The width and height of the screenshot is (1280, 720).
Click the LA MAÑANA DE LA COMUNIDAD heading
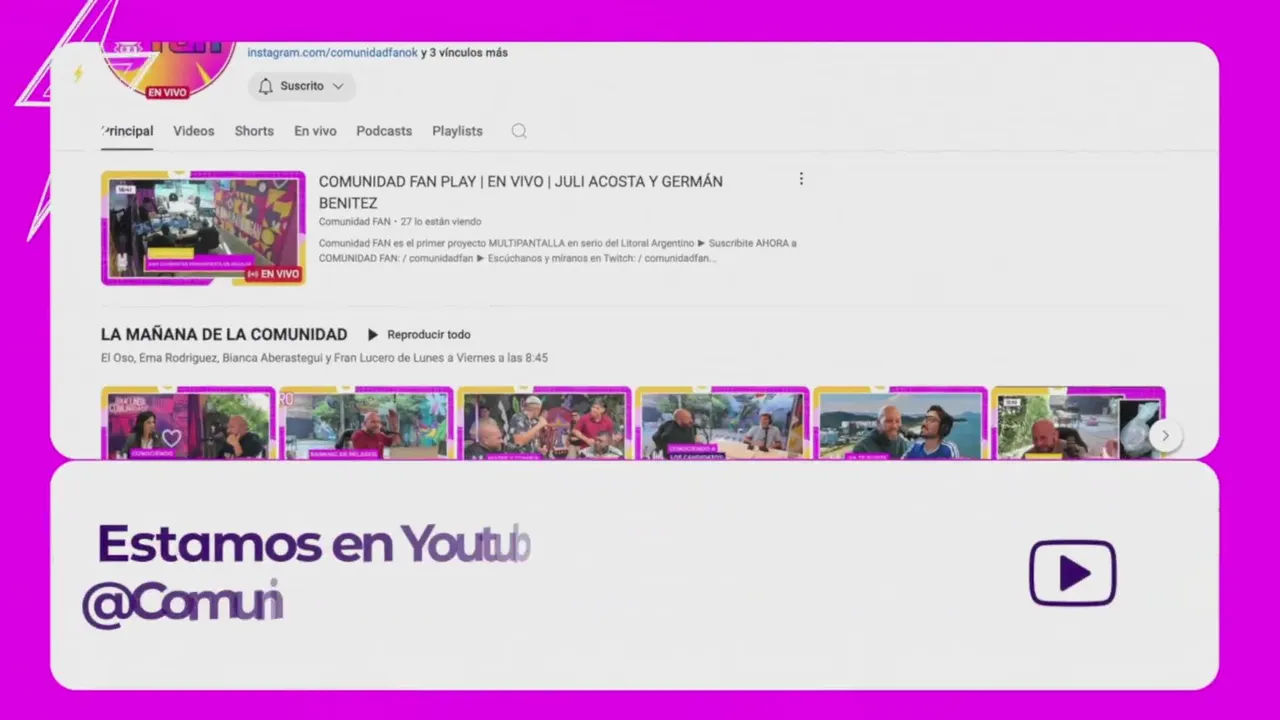(x=224, y=335)
